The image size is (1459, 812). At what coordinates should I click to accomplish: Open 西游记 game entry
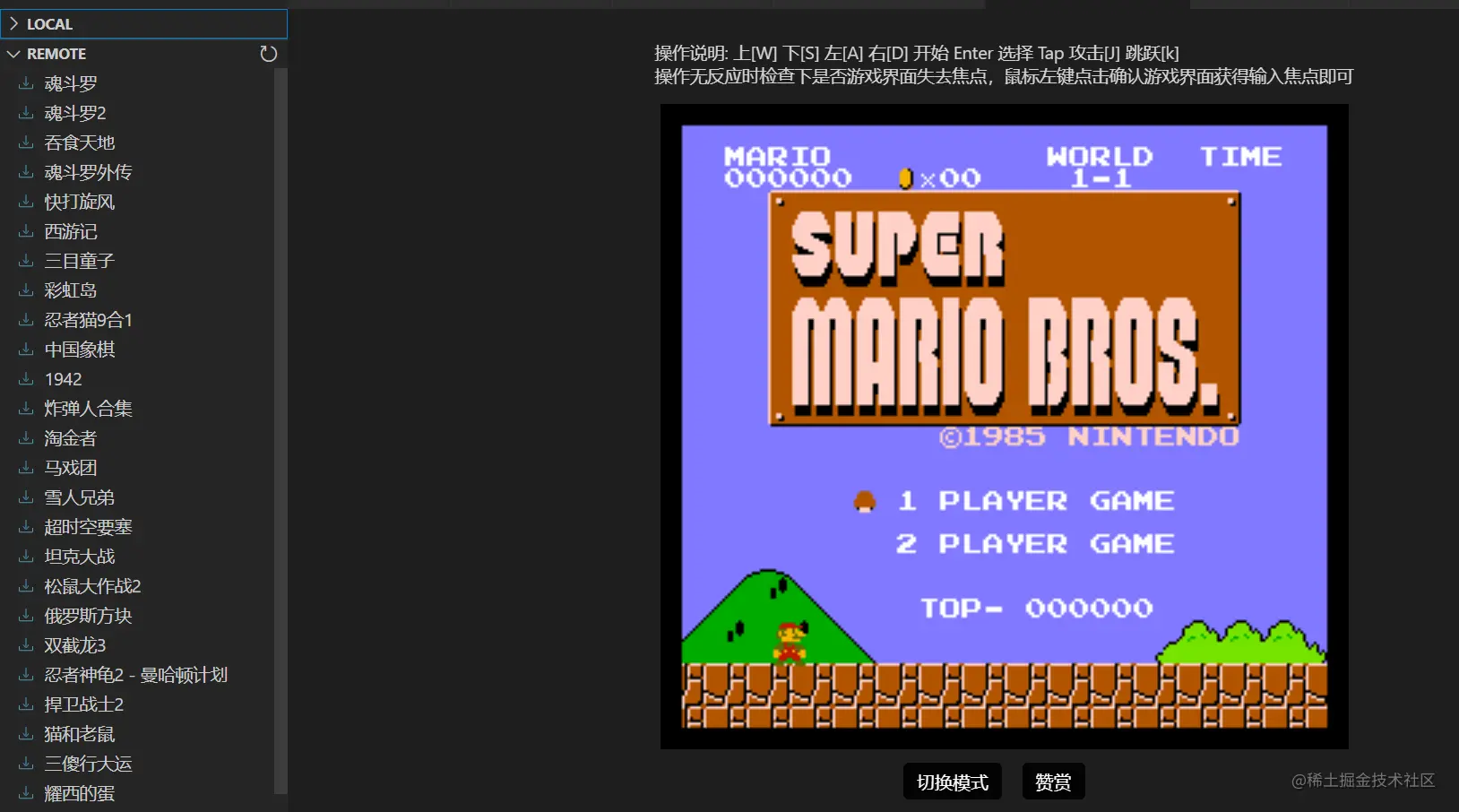tap(71, 231)
